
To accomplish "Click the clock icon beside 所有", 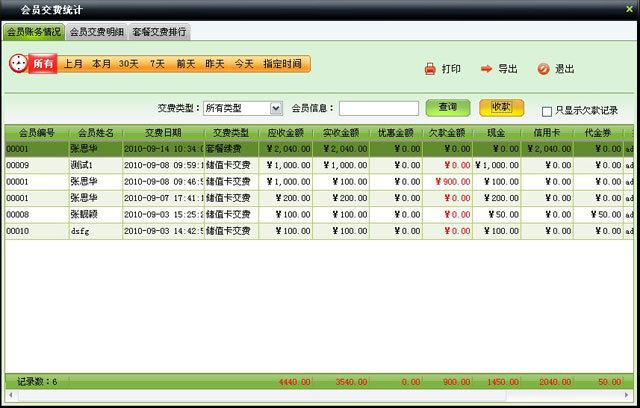I will tap(18, 63).
